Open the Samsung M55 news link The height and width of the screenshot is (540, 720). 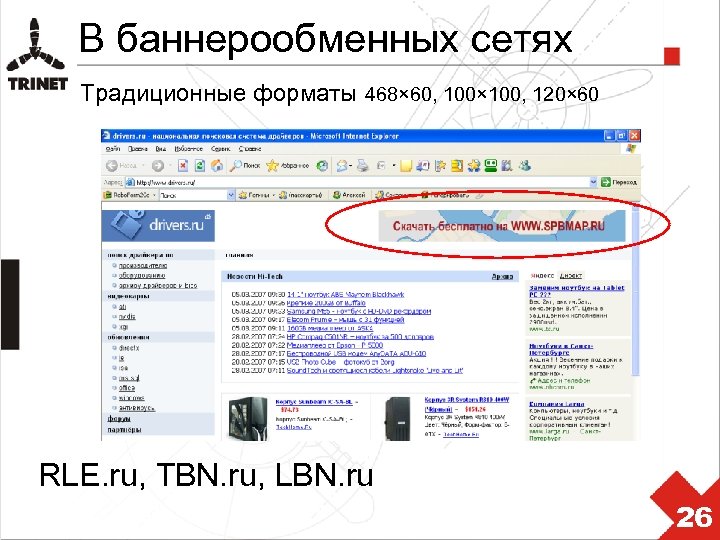coord(359,311)
